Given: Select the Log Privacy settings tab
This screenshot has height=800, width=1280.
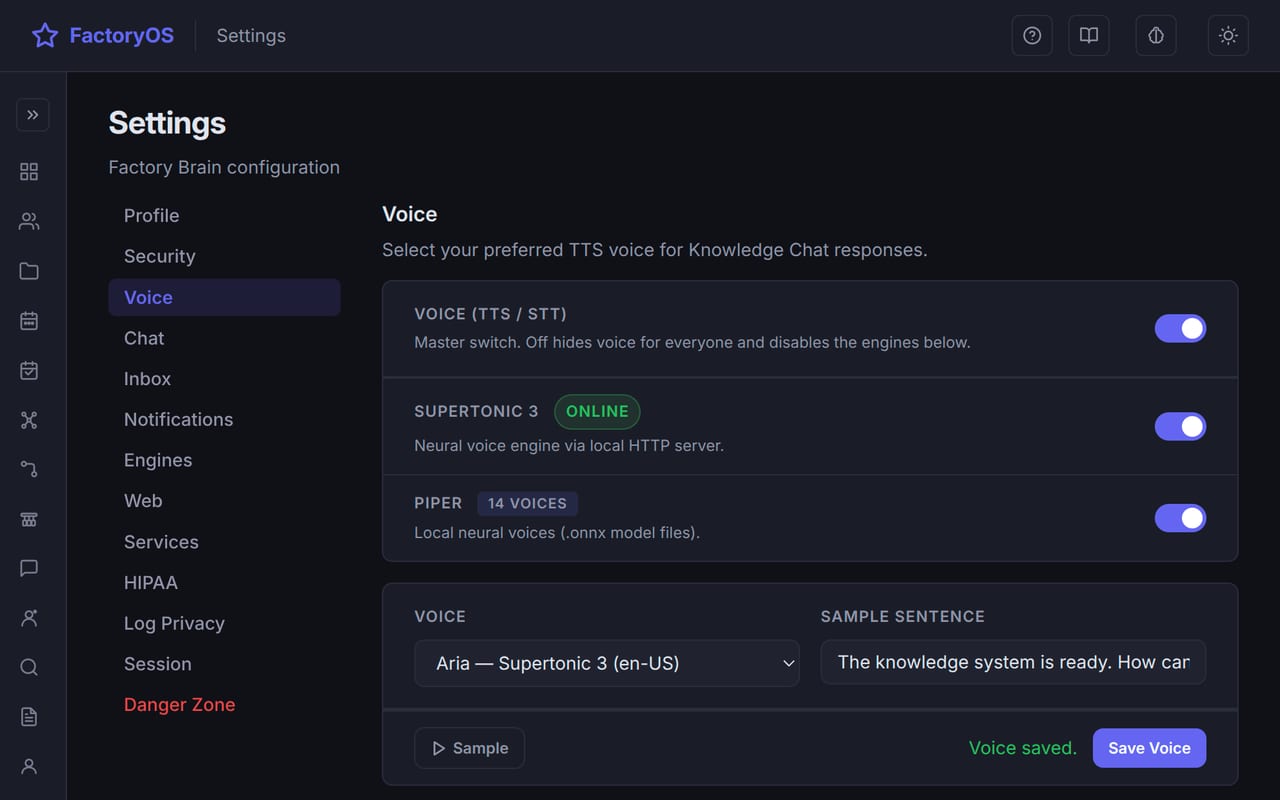Looking at the screenshot, I should pyautogui.click(x=224, y=624).
